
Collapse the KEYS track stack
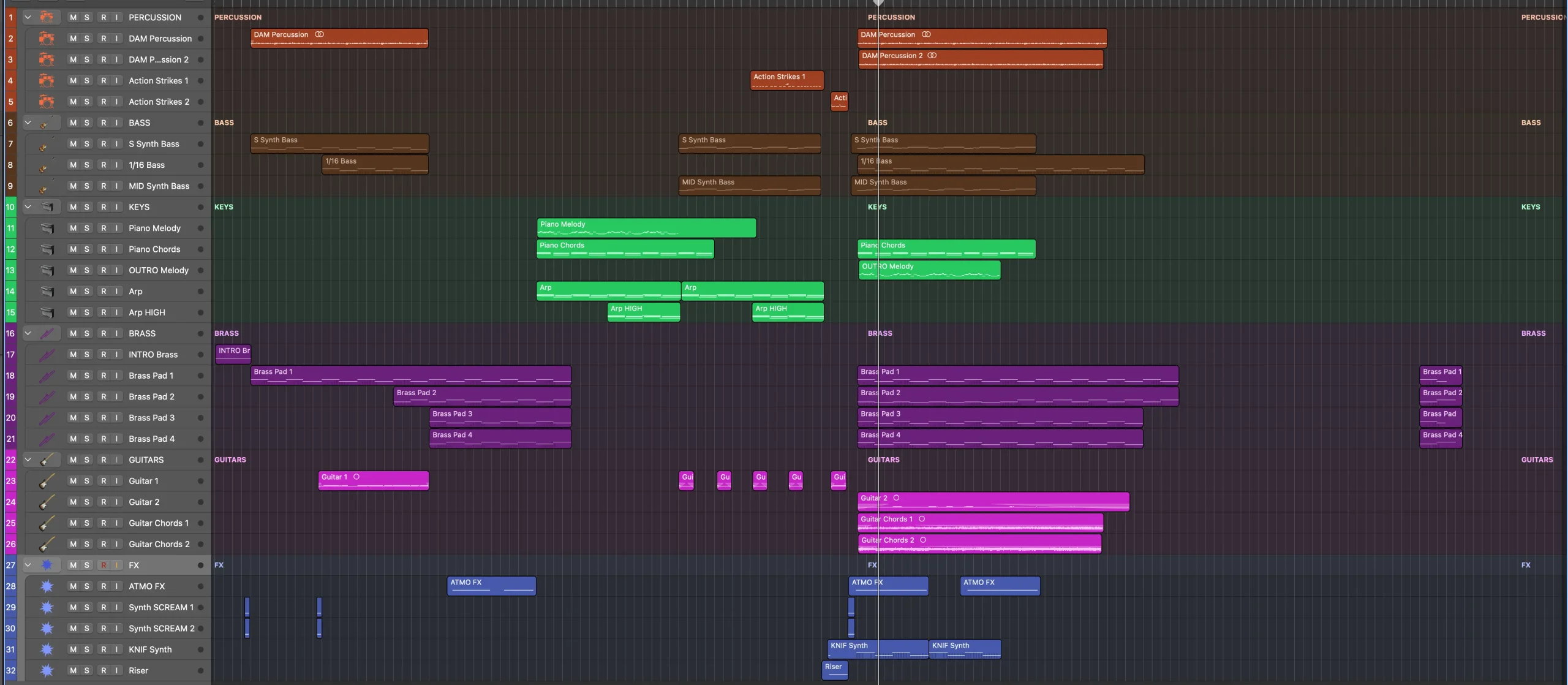(x=28, y=207)
